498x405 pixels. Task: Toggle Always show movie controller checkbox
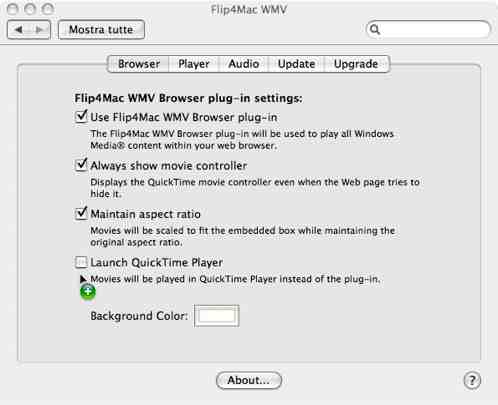[x=81, y=165]
